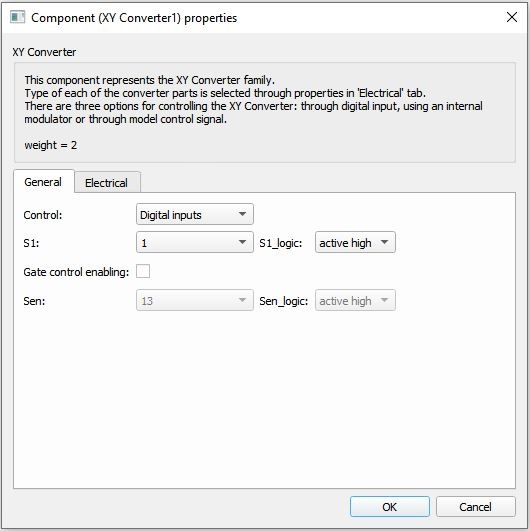Viewport: 530px width, 531px height.
Task: Click the XY Converter description text box
Action: [x=265, y=112]
